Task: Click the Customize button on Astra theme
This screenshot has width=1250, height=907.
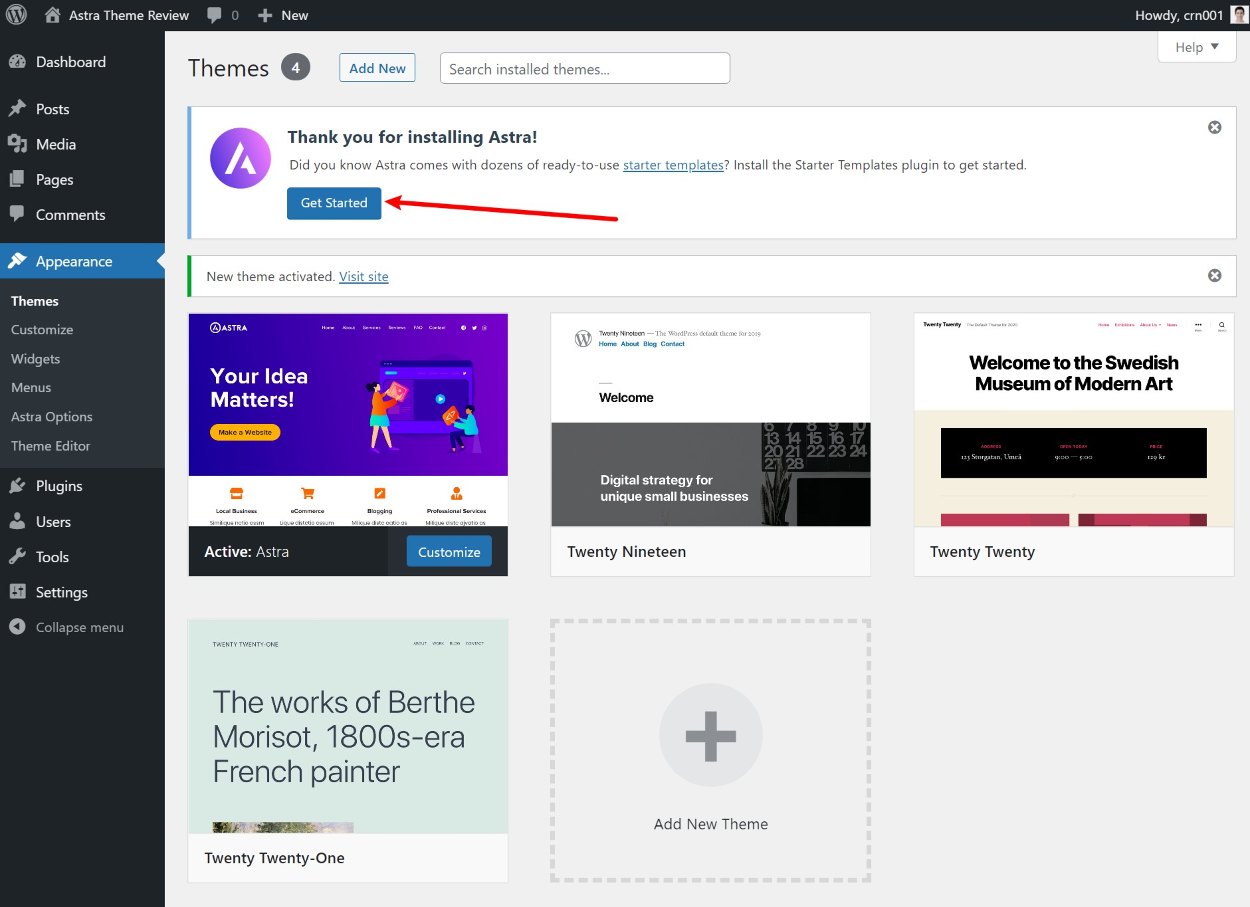Action: pos(449,552)
